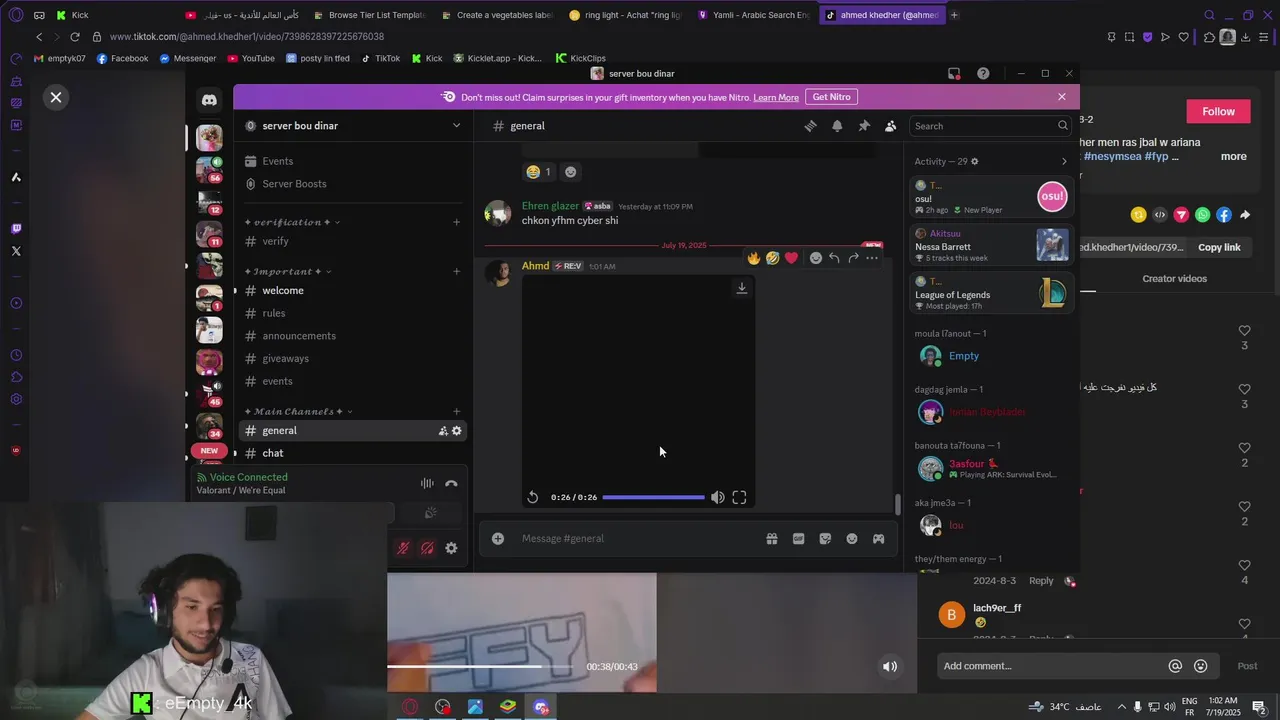1280x720 pixels.
Task: Collapse the verification category
Action: (292, 222)
